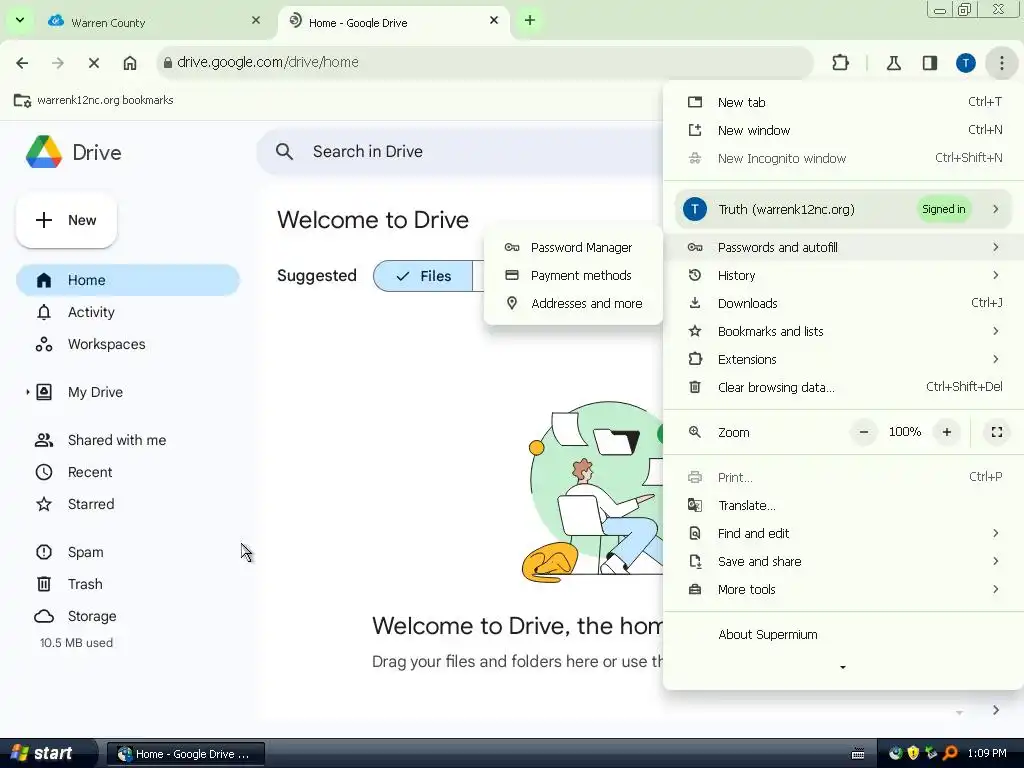The height and width of the screenshot is (768, 1024).
Task: Click the forward navigation arrow
Action: pos(57,63)
